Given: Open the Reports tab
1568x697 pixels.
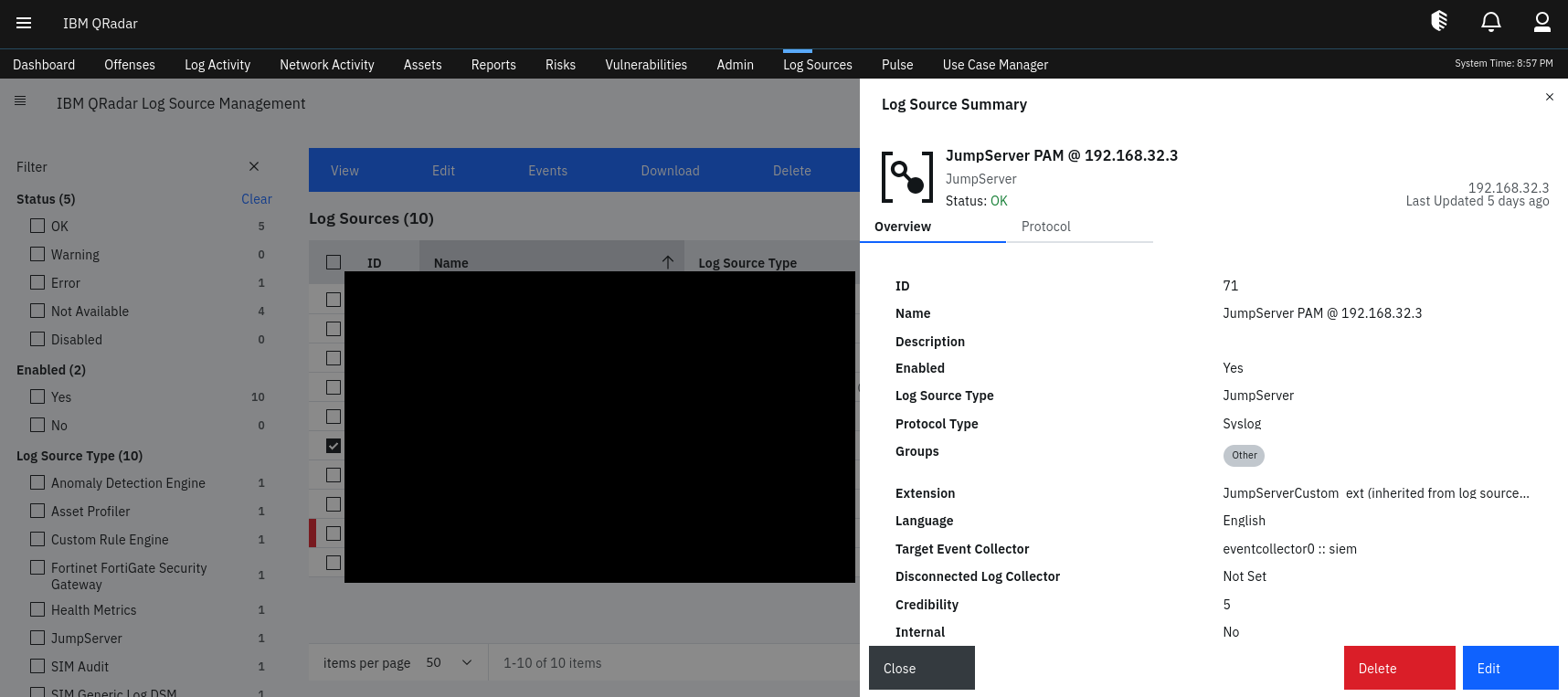Looking at the screenshot, I should click(493, 65).
